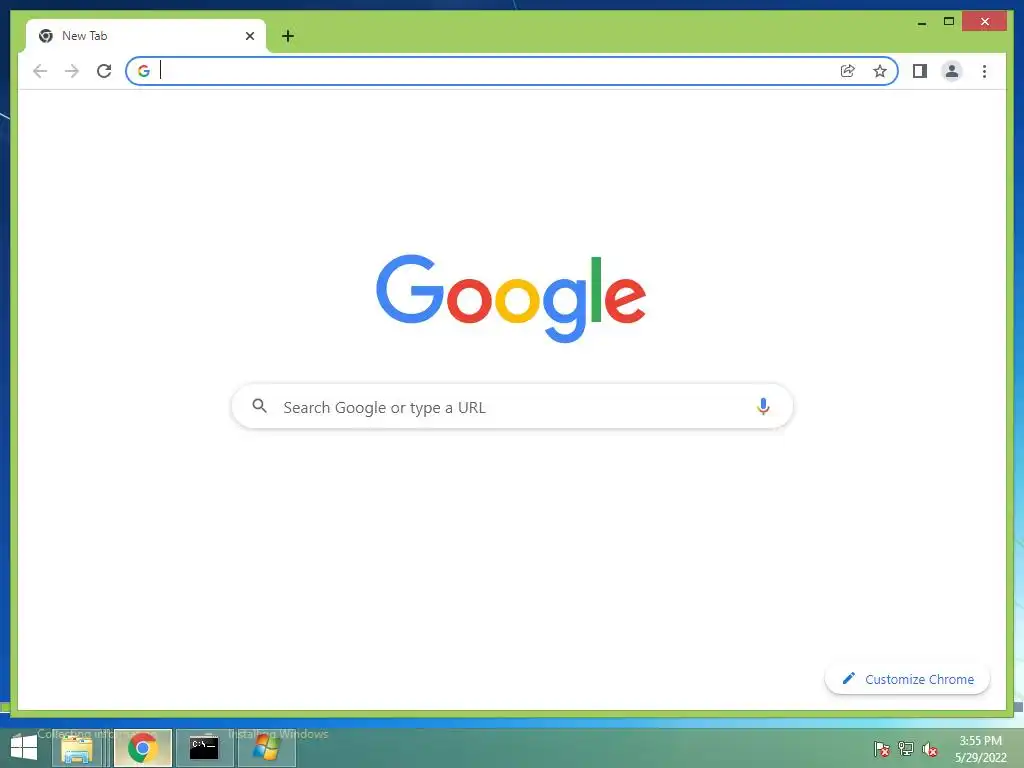The width and height of the screenshot is (1024, 768).
Task: Select Chrome icon on the taskbar
Action: point(142,748)
